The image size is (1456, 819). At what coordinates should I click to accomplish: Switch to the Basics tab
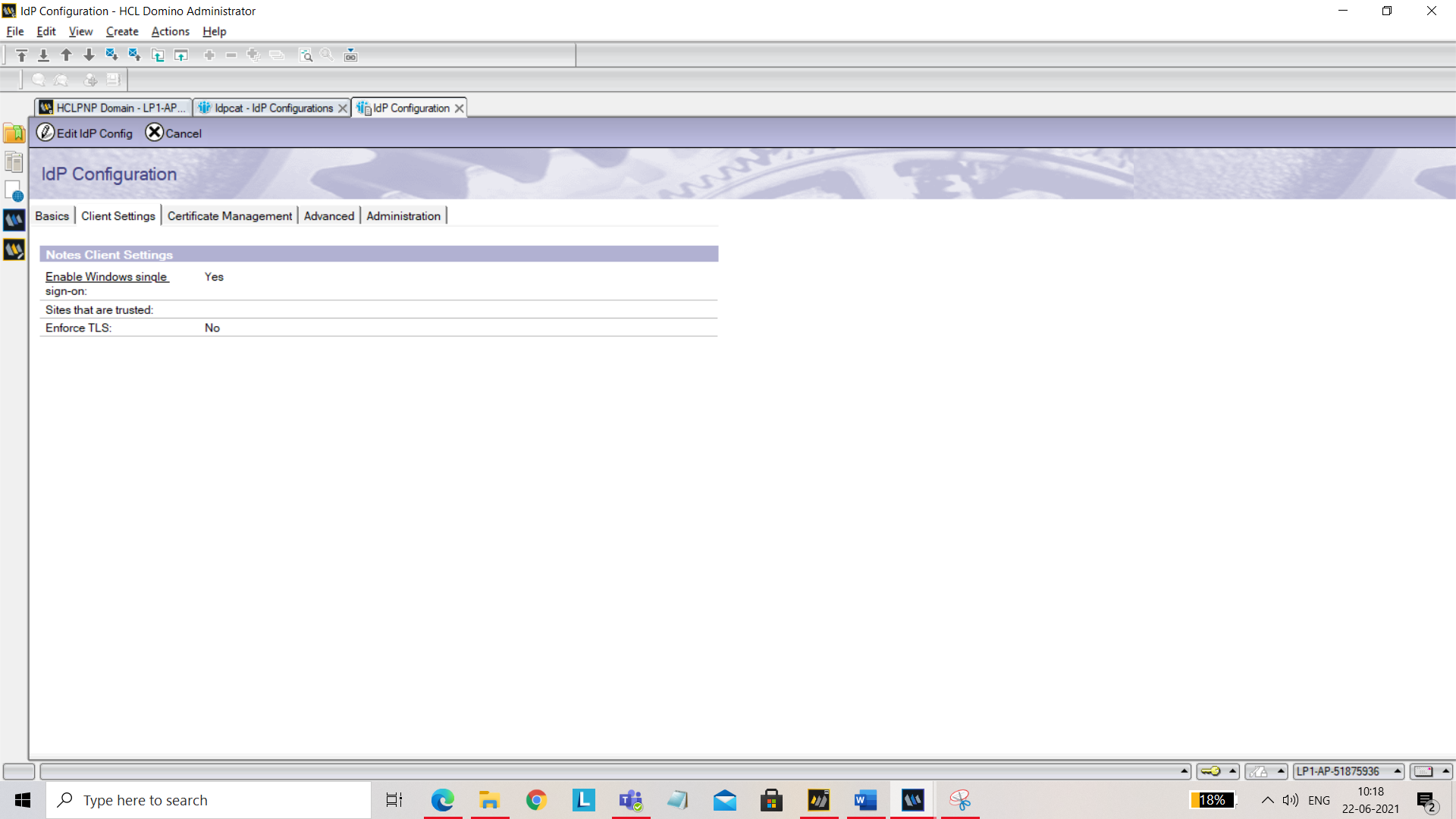[52, 216]
